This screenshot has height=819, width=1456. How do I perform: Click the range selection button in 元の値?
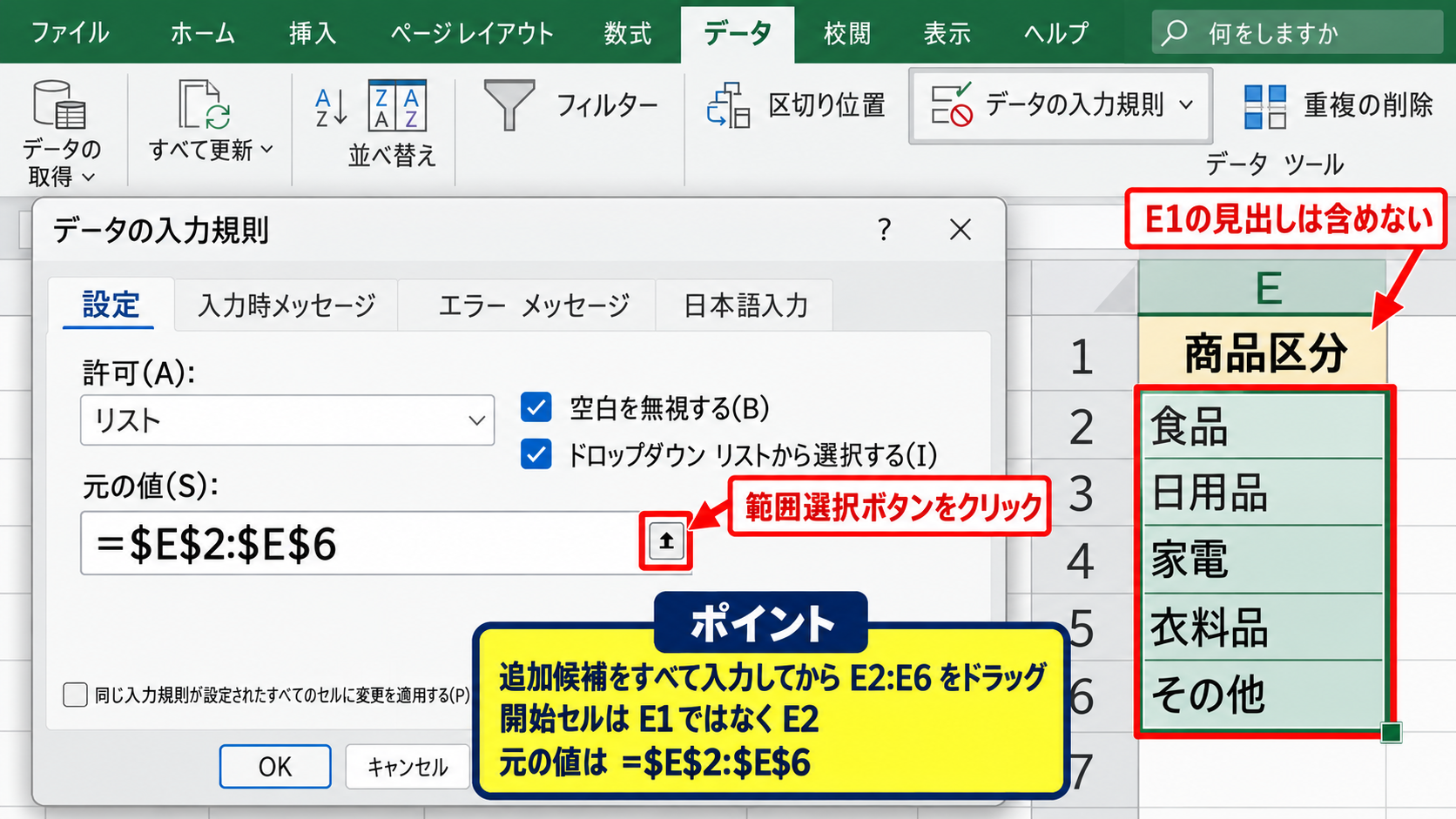coord(666,541)
